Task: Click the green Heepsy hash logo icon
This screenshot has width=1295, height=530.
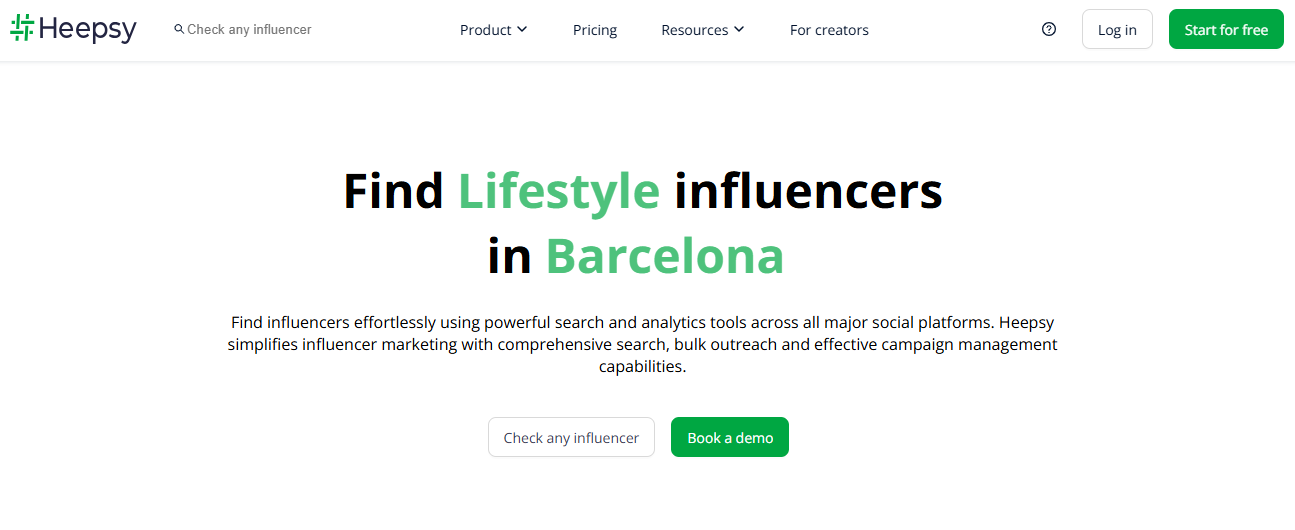Action: 22,28
